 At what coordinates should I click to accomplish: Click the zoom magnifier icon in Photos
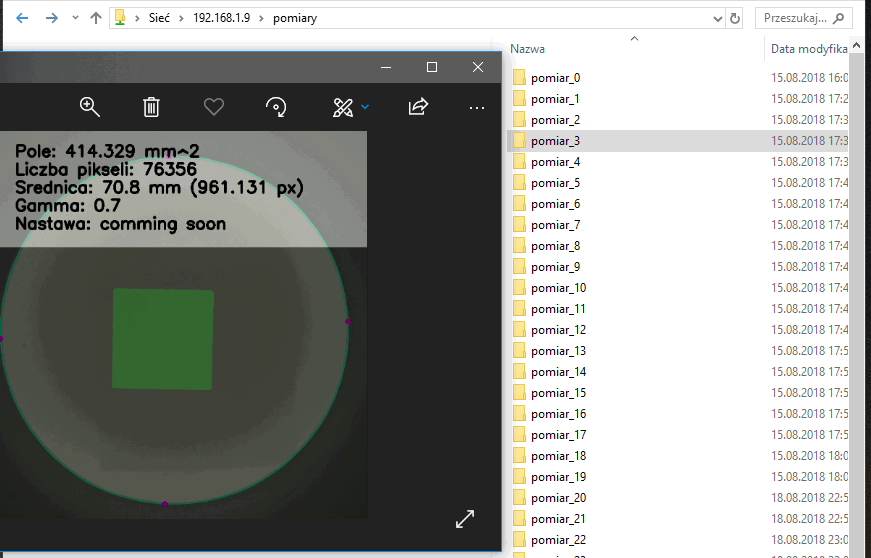89,107
